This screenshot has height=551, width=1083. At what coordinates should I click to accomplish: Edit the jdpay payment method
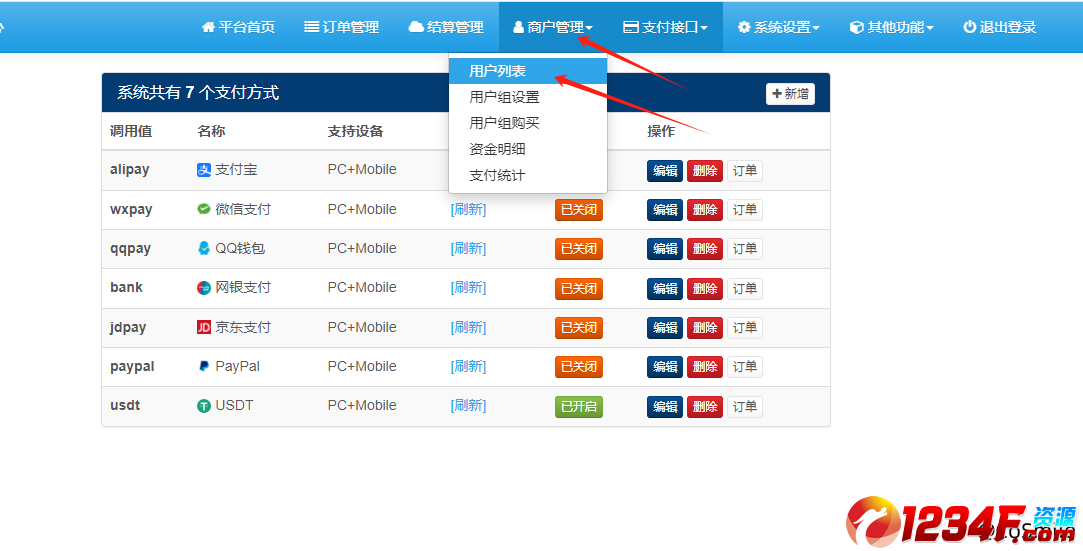point(665,328)
